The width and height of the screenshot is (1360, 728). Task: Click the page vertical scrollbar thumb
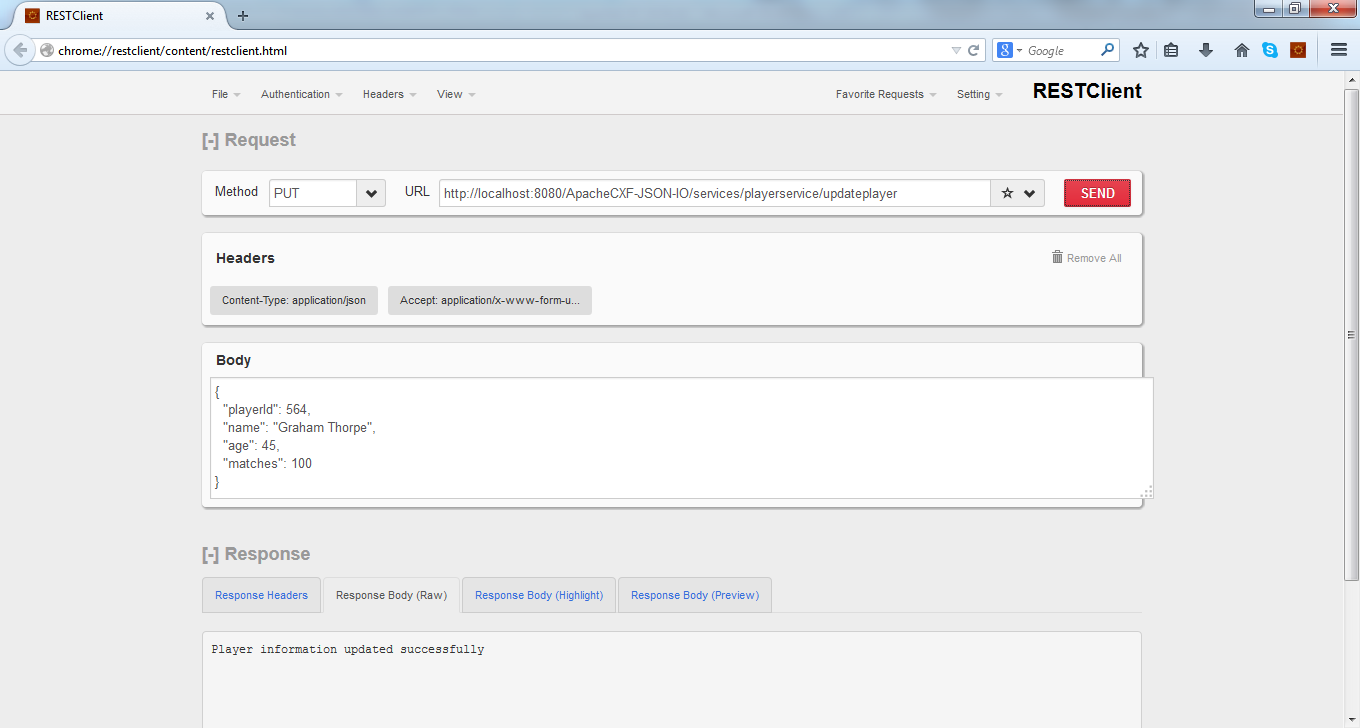1351,334
